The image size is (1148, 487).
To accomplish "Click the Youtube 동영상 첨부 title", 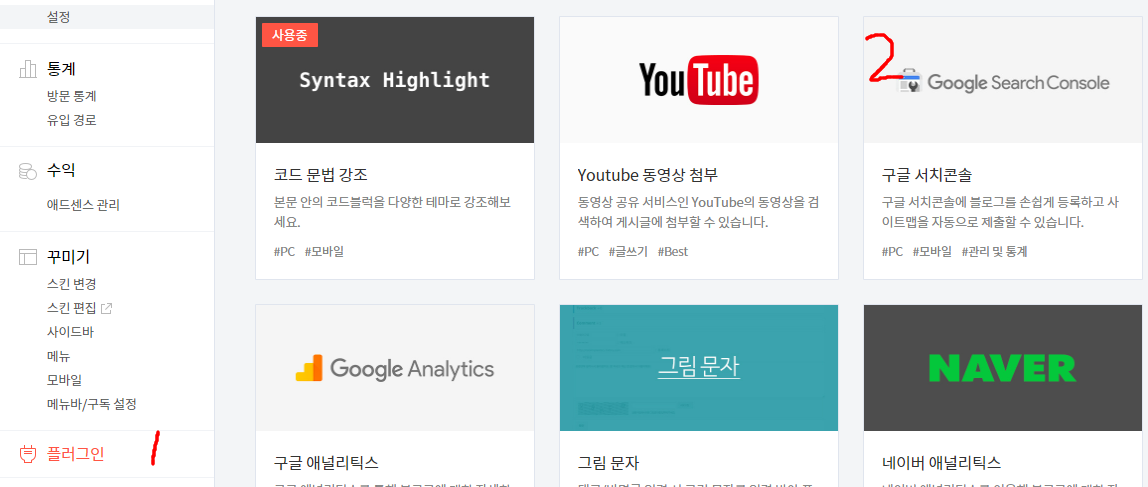I will pyautogui.click(x=648, y=175).
